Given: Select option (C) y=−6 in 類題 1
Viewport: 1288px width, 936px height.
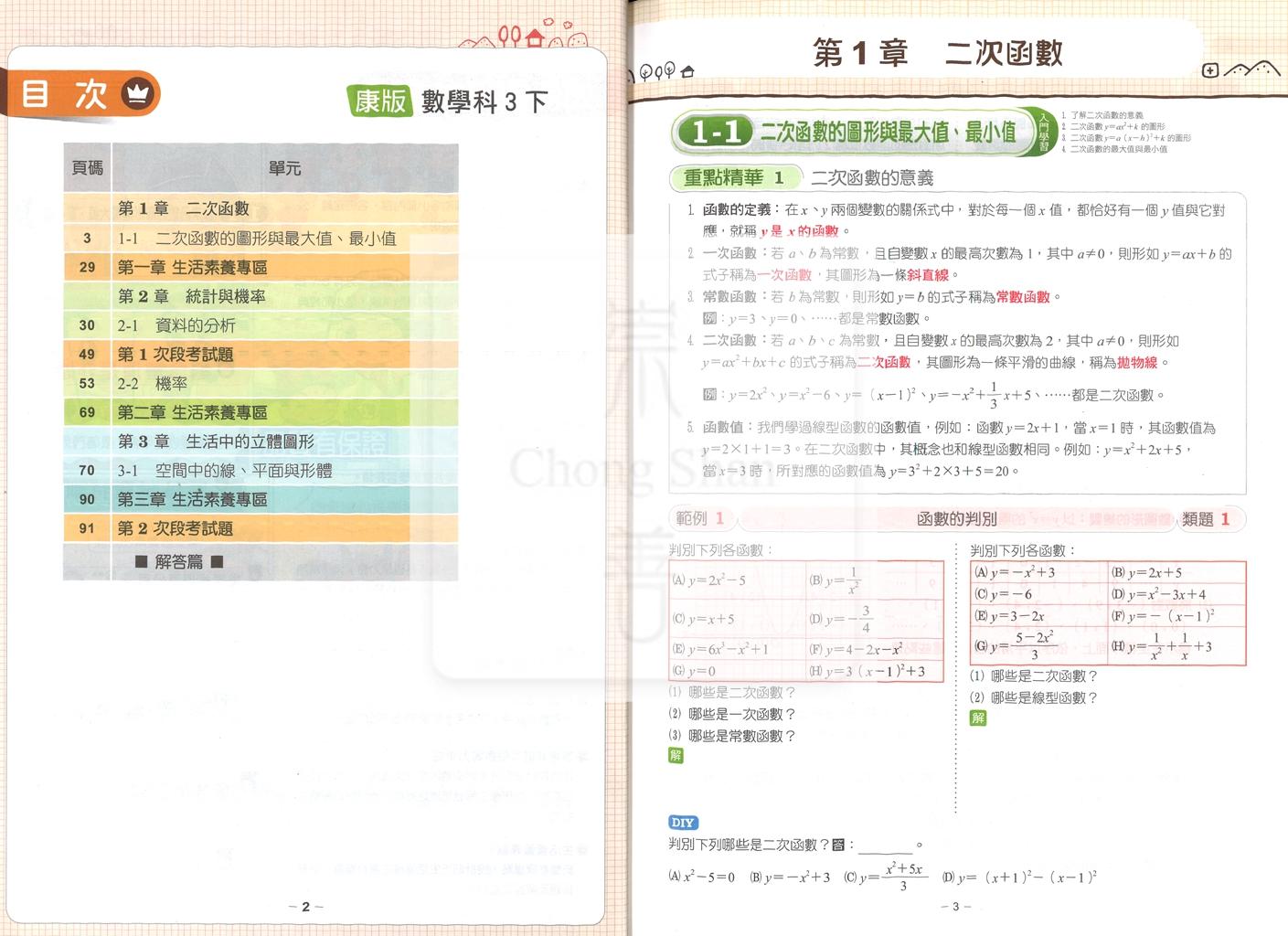Looking at the screenshot, I should pyautogui.click(x=1003, y=594).
